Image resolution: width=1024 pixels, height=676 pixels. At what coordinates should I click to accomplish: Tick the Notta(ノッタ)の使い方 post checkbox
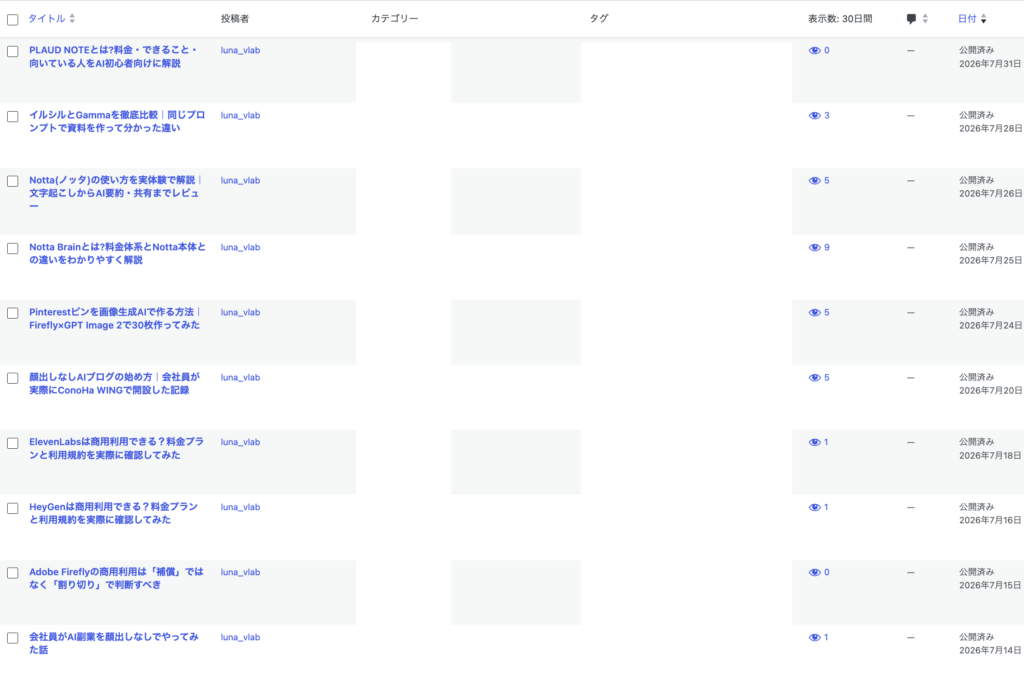click(12, 182)
